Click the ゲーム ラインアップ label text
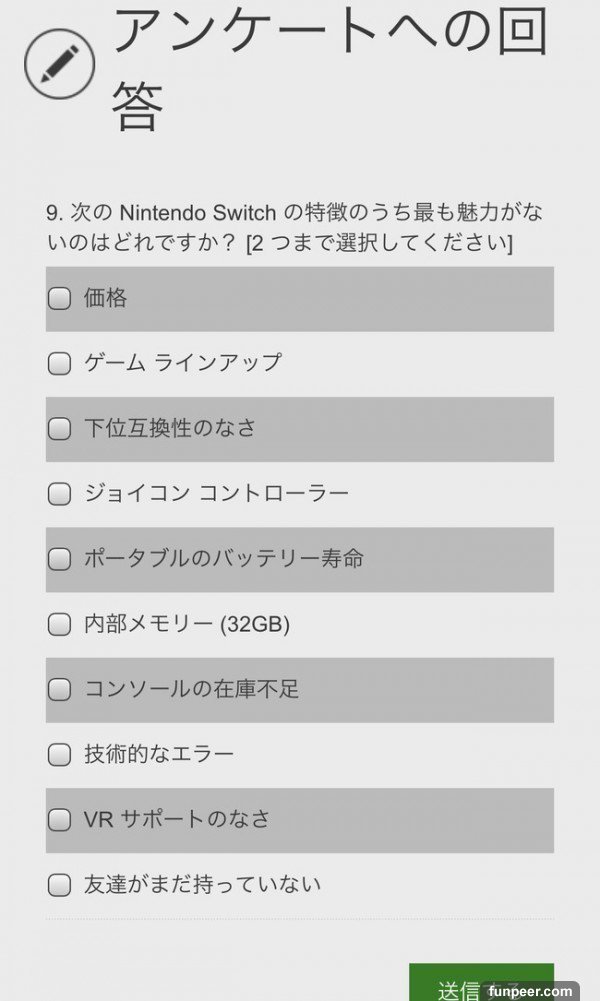The image size is (600, 1001). pyautogui.click(x=183, y=363)
